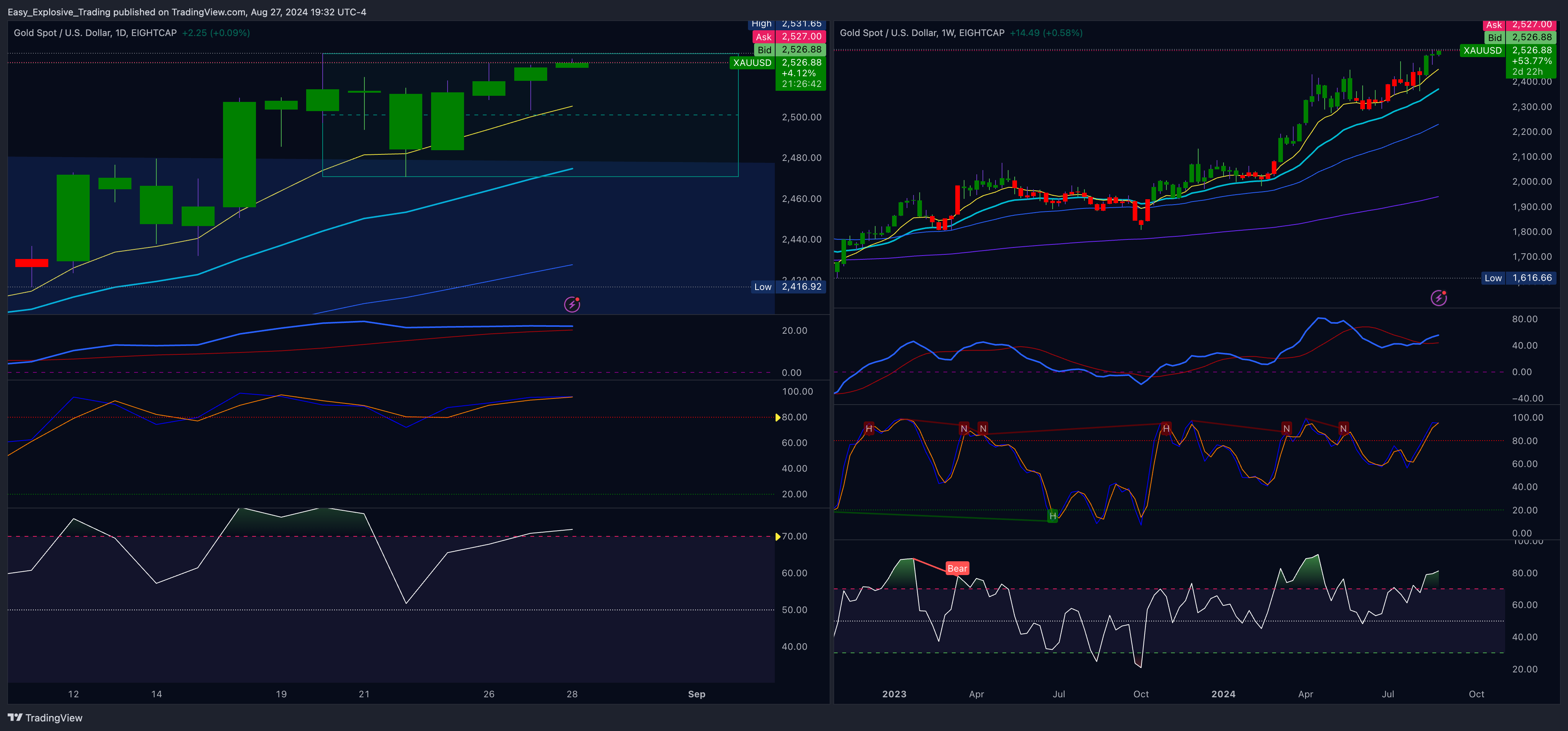Click the yellow arrow at 70.00 on daily RSI

(x=778, y=536)
